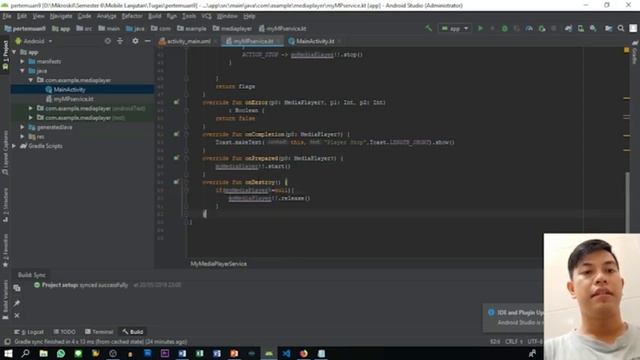
Task: Open the Terminal tool window
Action: coord(99,332)
